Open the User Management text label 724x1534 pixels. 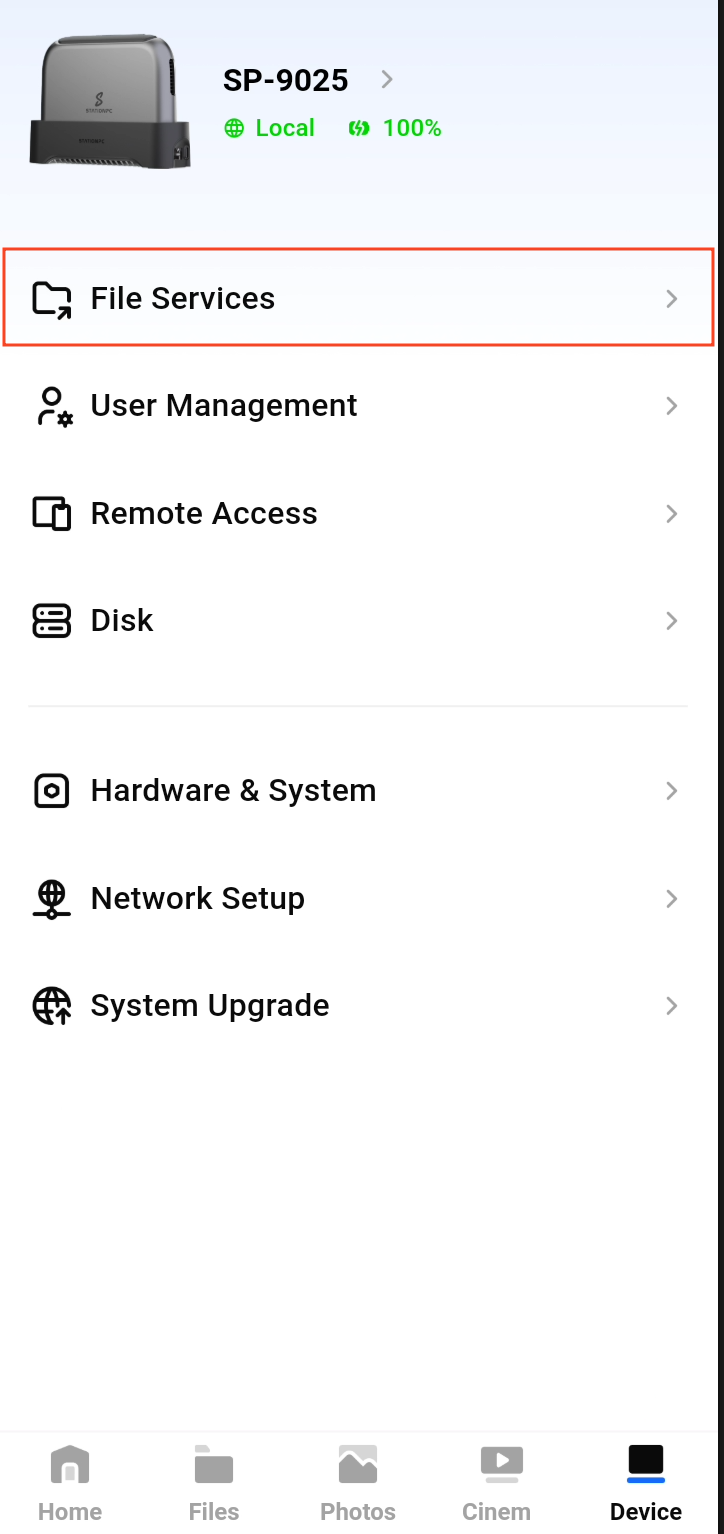point(224,406)
